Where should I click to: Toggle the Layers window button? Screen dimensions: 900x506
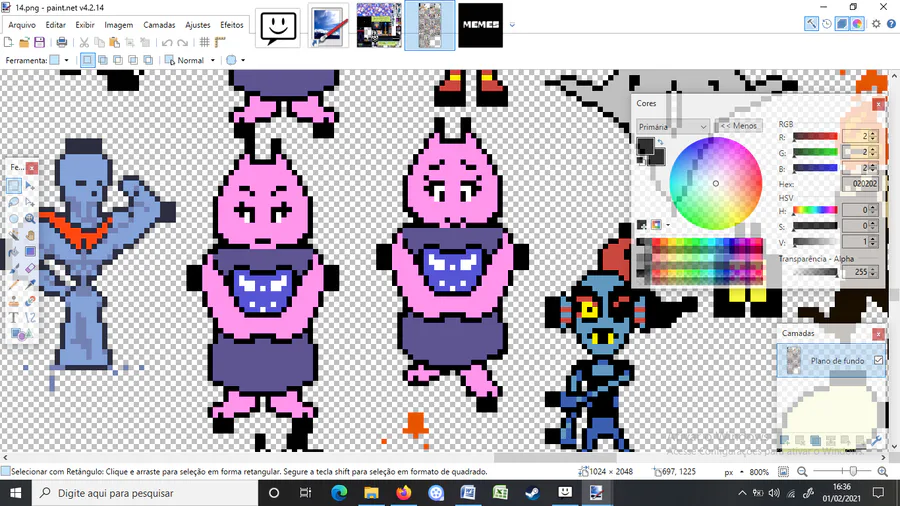pos(842,24)
